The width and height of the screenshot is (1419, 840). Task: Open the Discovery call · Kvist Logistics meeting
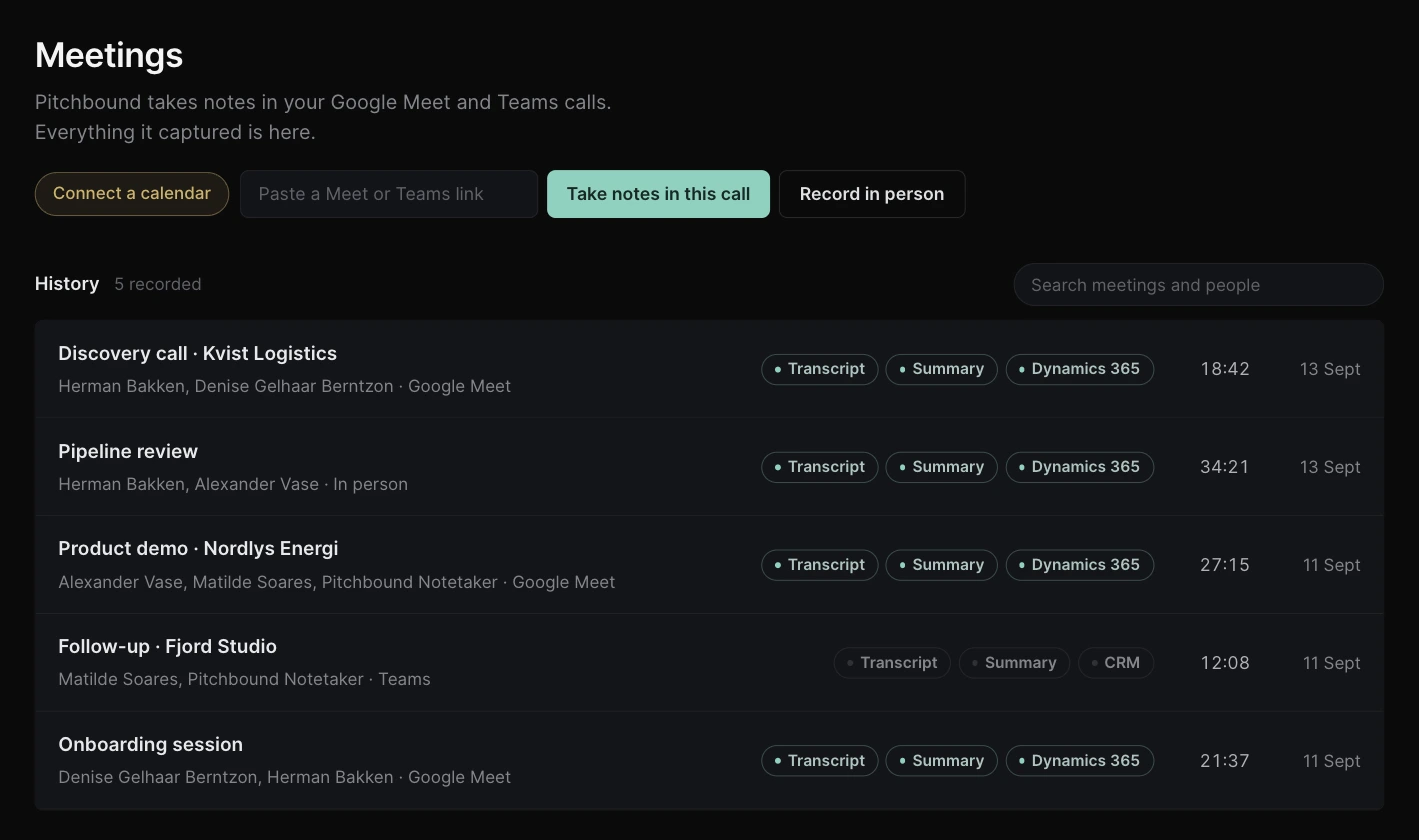point(709,369)
